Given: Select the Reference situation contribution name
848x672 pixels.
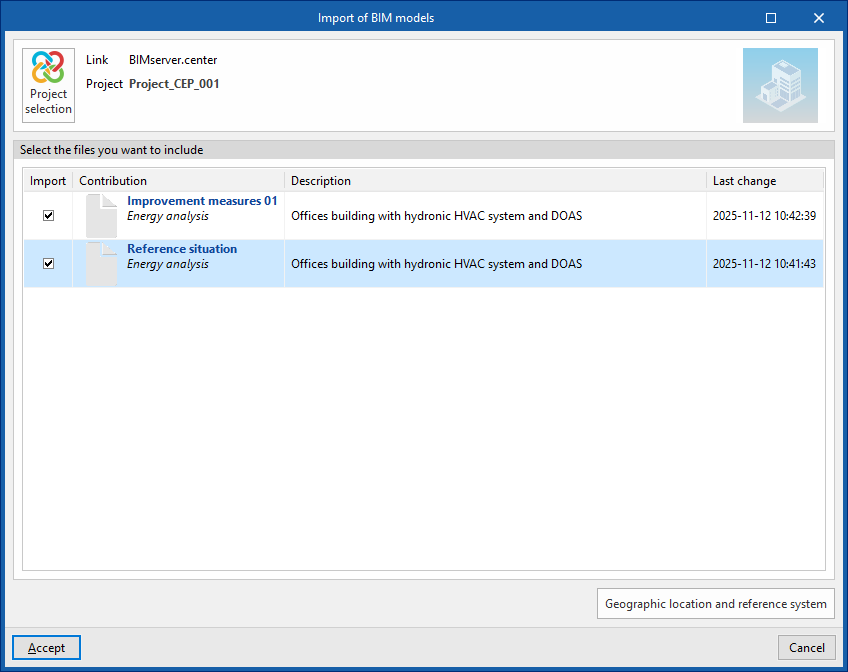Looking at the screenshot, I should pos(182,249).
